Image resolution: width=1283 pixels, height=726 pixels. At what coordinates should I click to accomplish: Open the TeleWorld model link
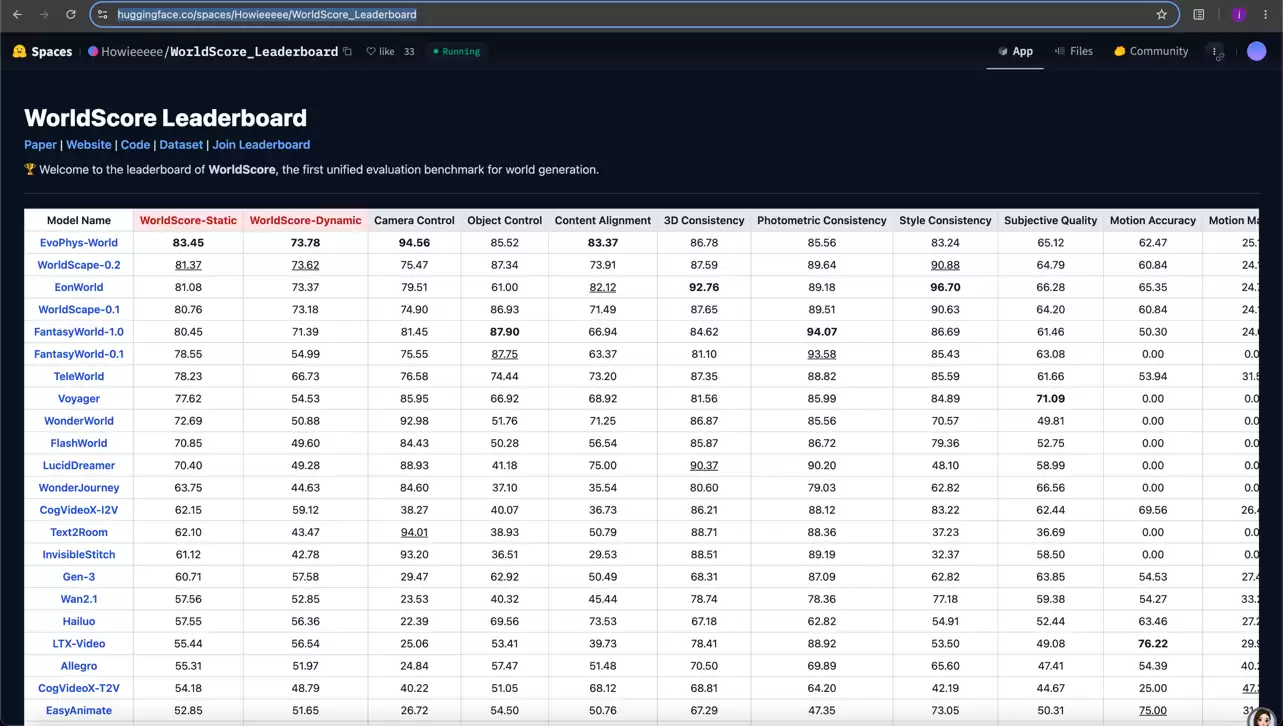[79, 377]
